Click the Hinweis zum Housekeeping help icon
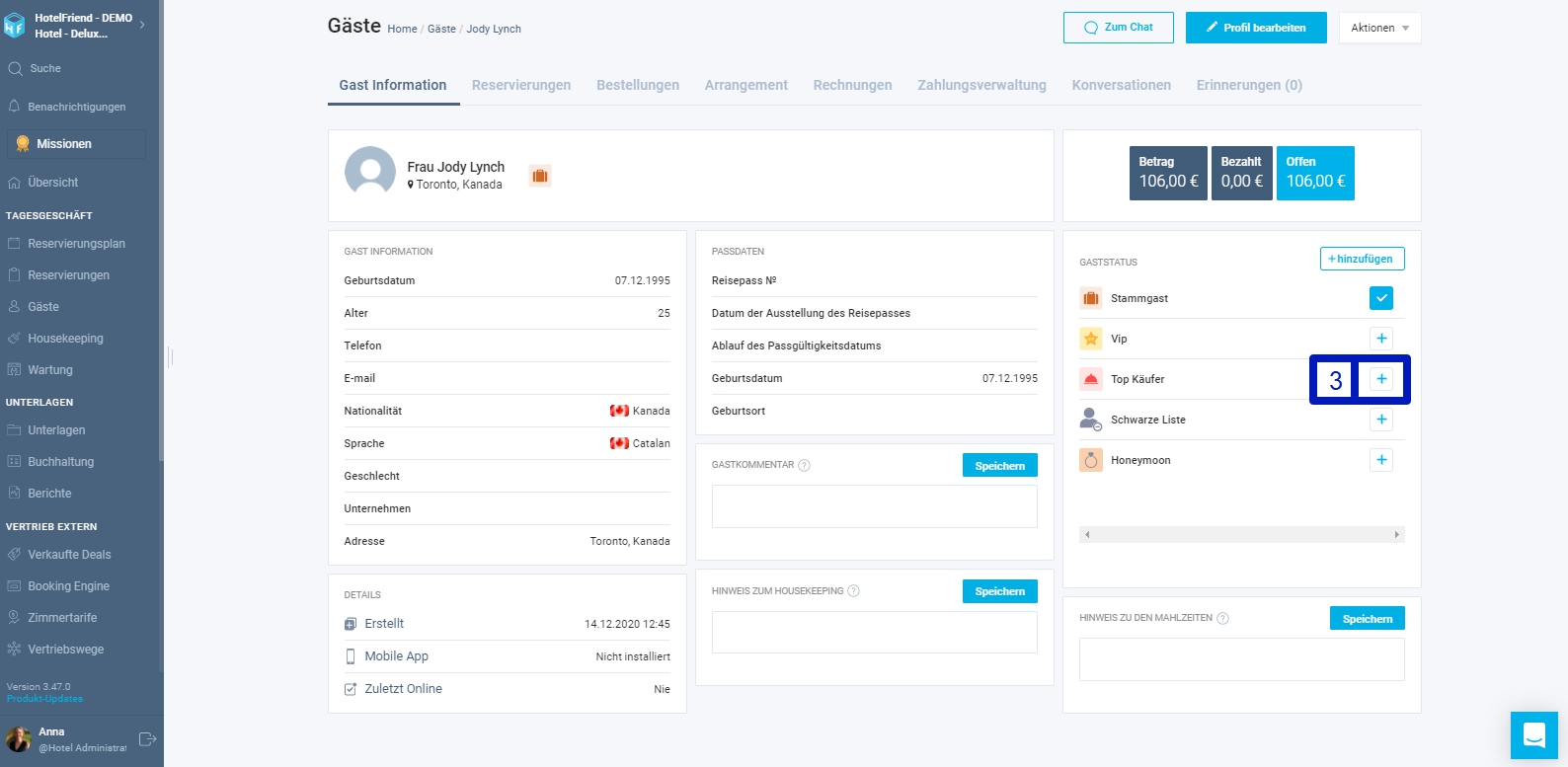Screen dimensions: 1568x767 click(853, 591)
